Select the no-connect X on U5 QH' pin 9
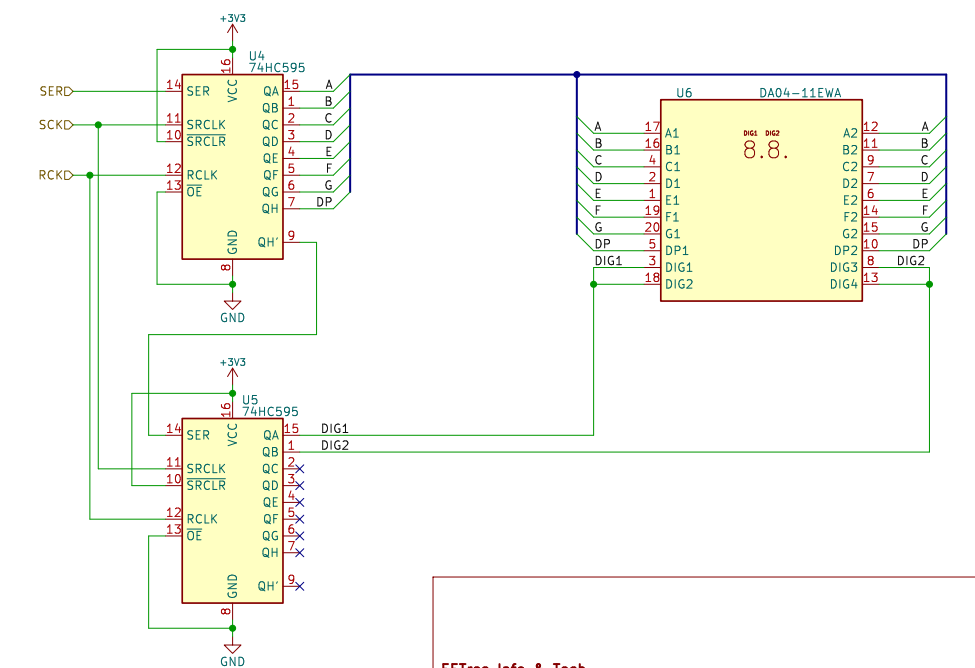975x668 pixels. point(299,586)
